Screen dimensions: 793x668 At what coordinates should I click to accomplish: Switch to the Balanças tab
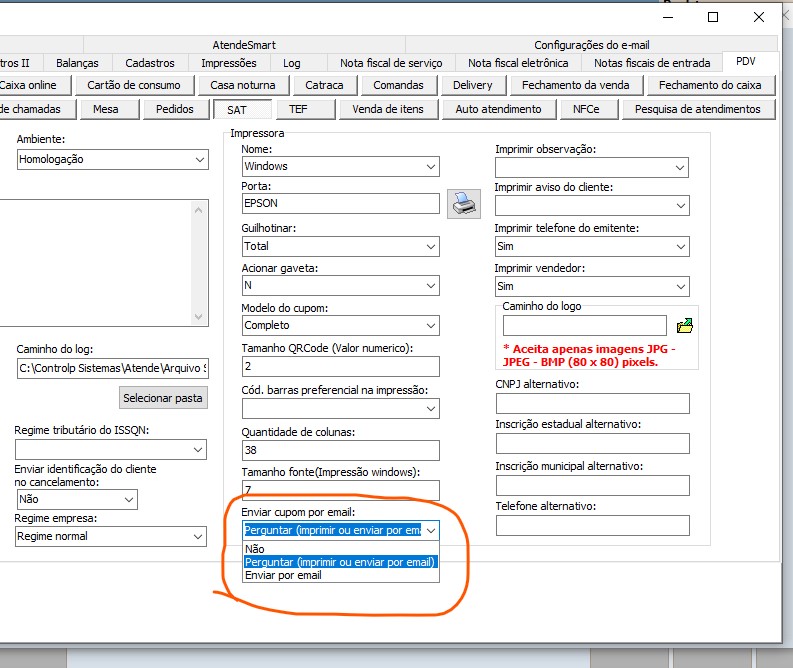77,63
